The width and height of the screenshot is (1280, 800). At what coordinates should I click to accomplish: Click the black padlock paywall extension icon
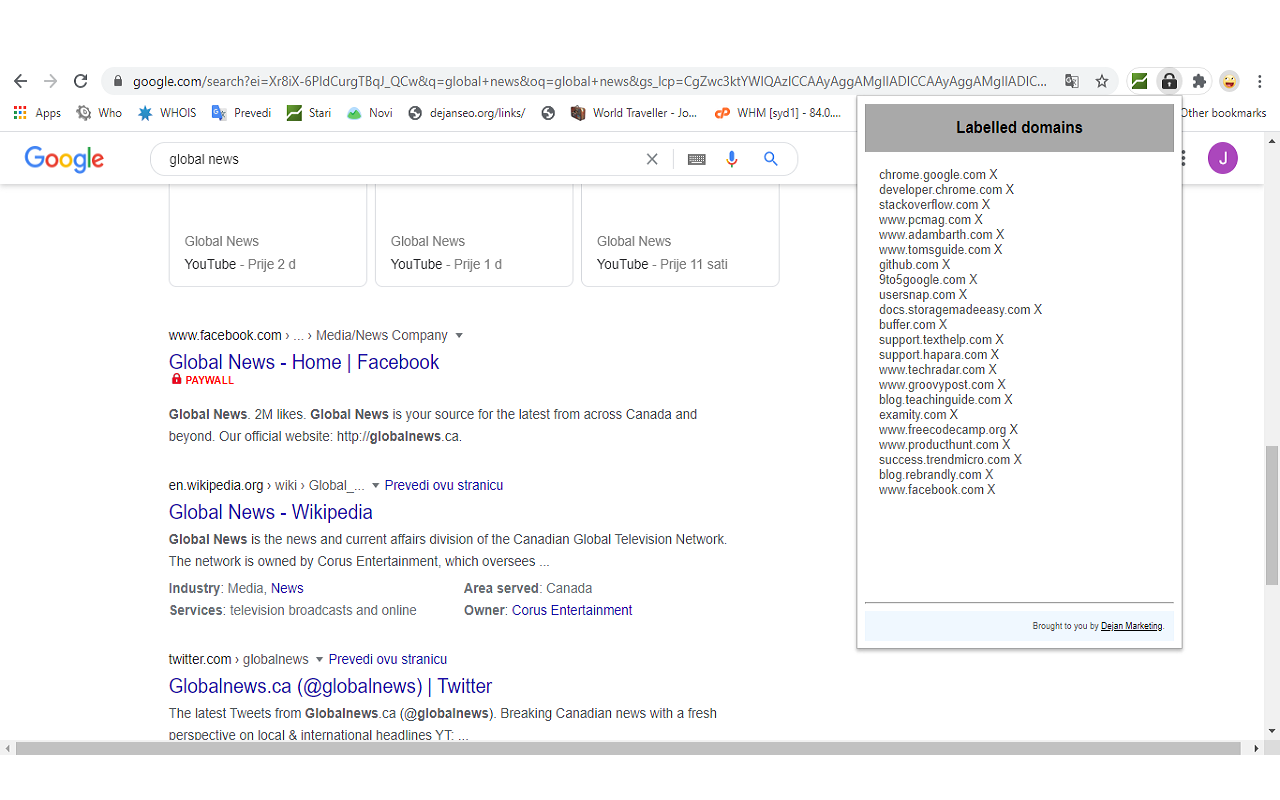click(x=1168, y=81)
